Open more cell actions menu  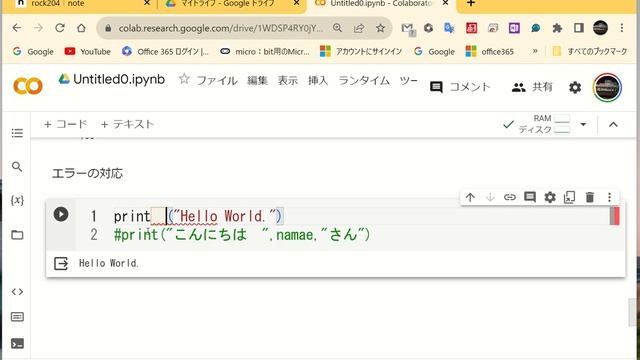click(x=609, y=198)
